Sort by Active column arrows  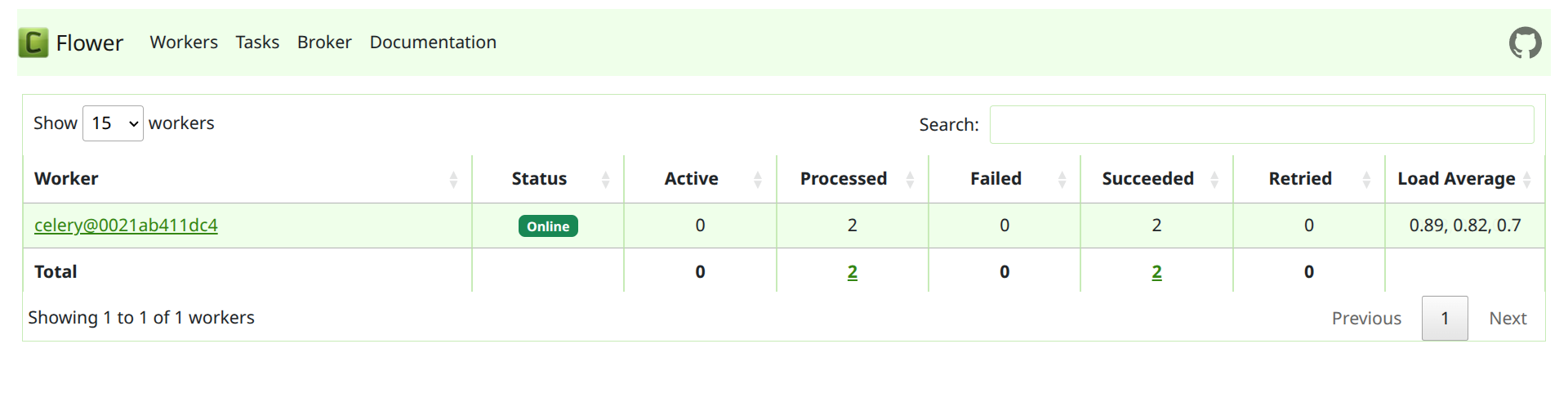click(x=757, y=180)
